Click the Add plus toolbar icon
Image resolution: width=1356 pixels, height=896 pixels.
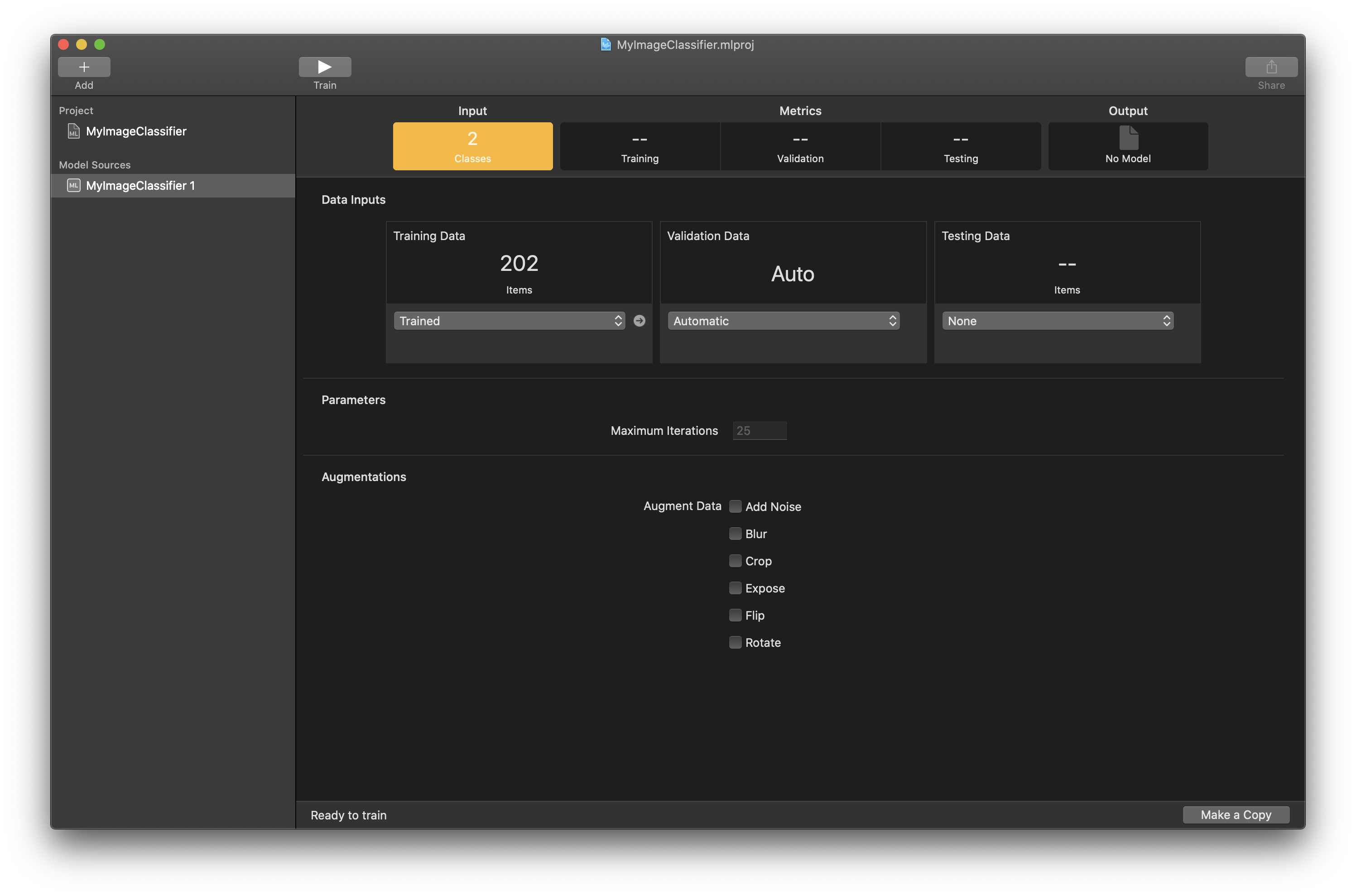pyautogui.click(x=84, y=67)
